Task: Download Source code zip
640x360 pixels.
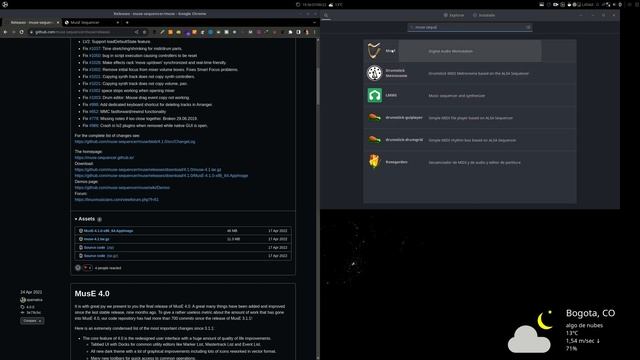Action: 99,247
